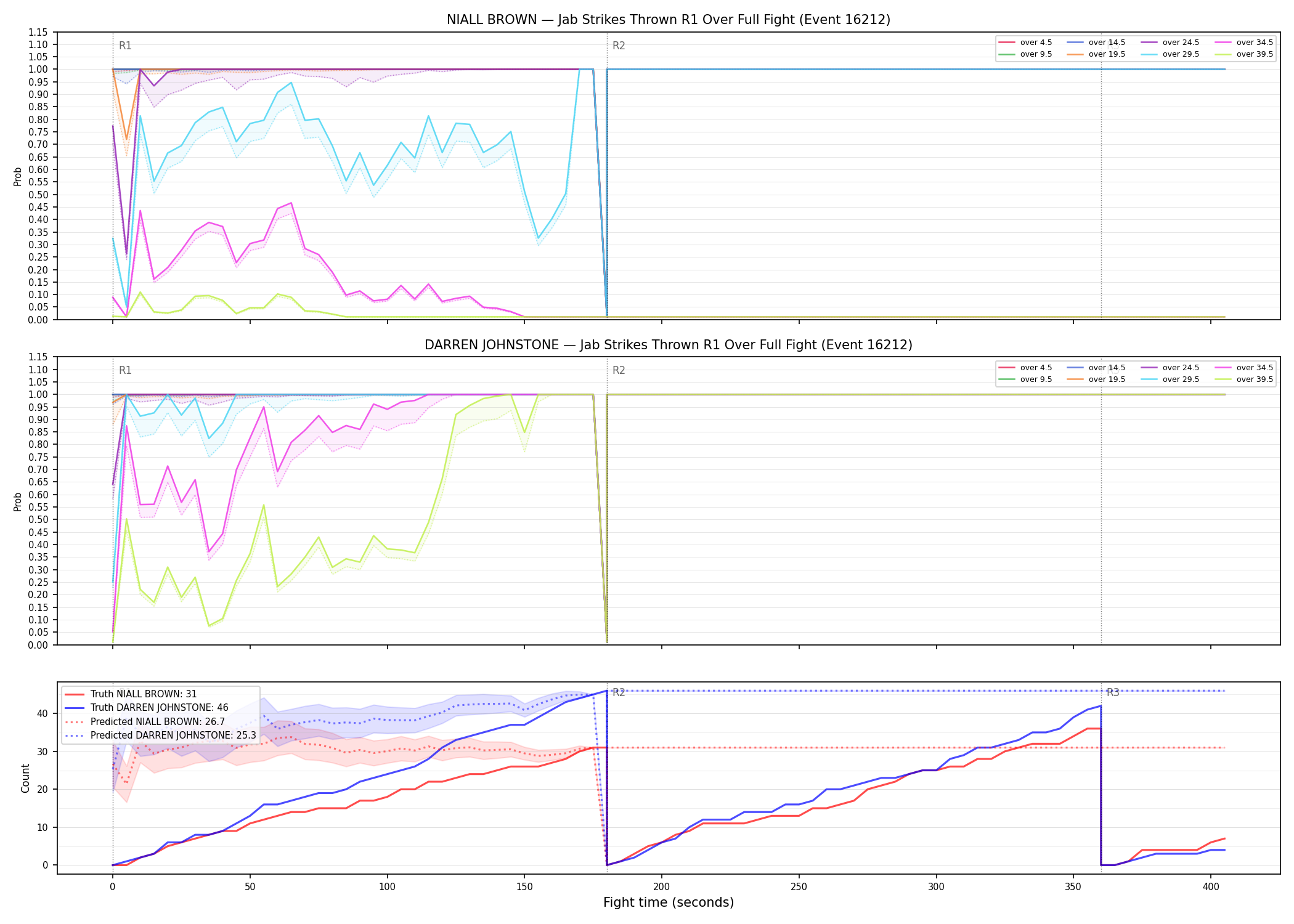Click 'Predicted NIALL BROWN: 26.7' legend entry
The height and width of the screenshot is (924, 1294).
(145, 722)
